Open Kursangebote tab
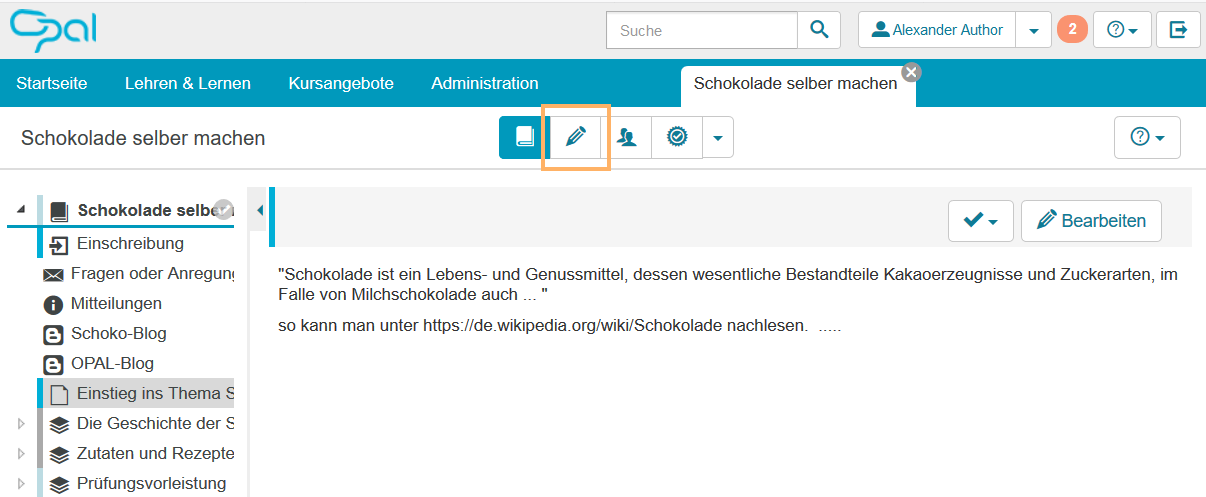Viewport: 1206px width, 497px height. pos(341,84)
